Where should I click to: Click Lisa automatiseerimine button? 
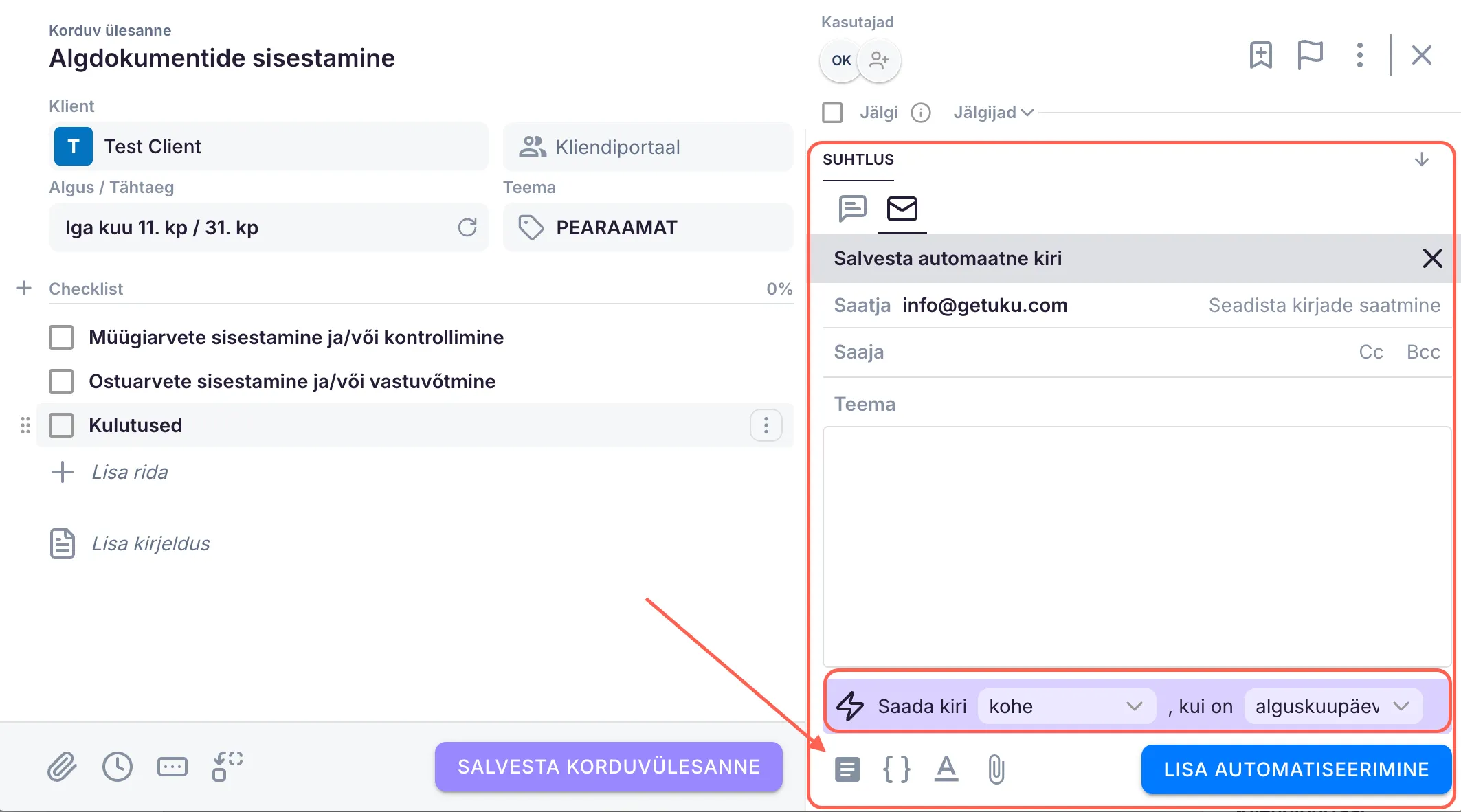click(1295, 769)
